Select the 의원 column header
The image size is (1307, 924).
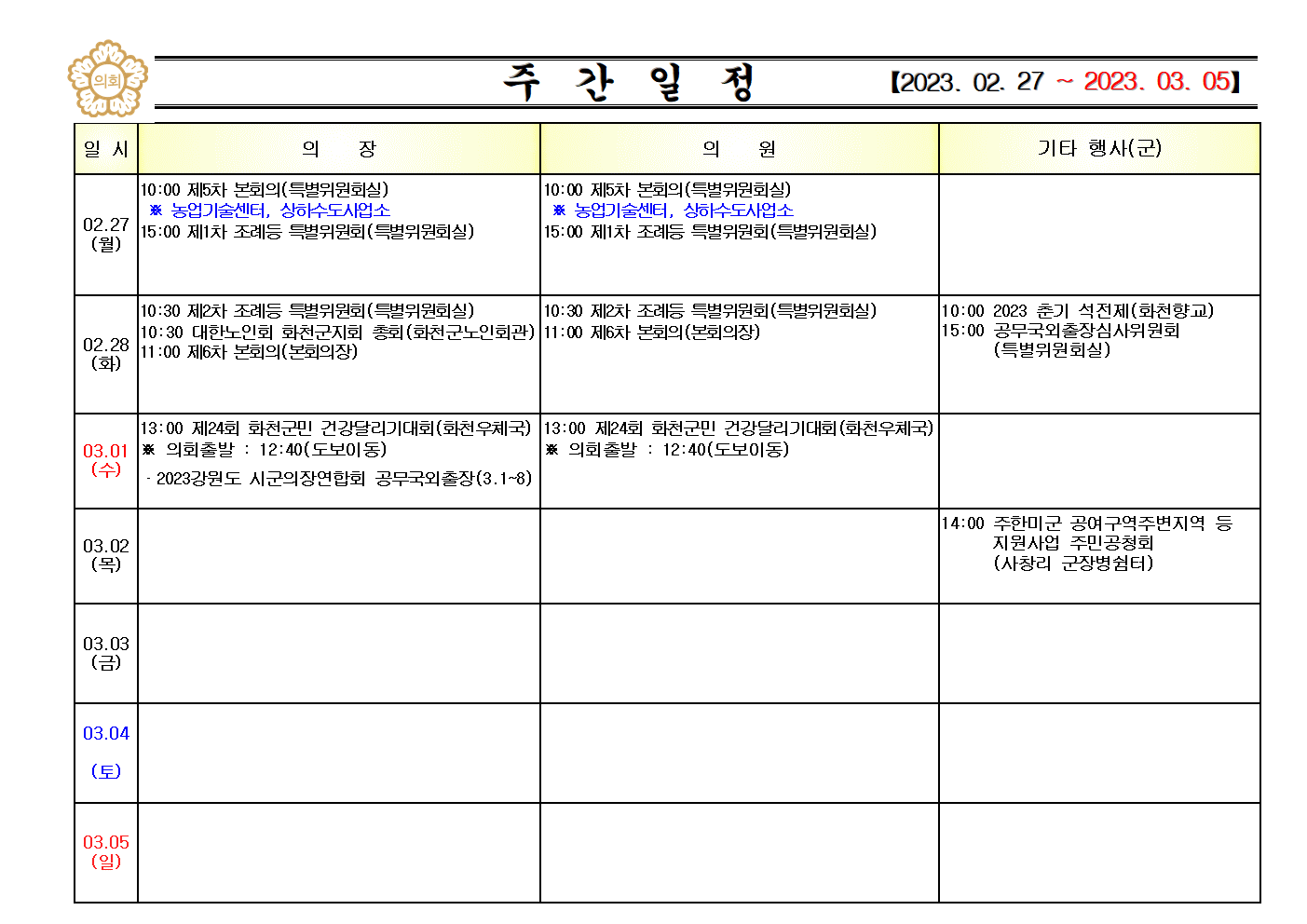(x=740, y=149)
